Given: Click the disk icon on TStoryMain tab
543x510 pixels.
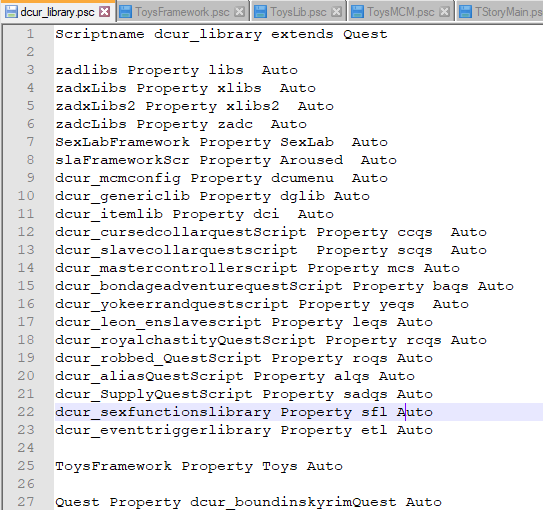Looking at the screenshot, I should (x=465, y=12).
